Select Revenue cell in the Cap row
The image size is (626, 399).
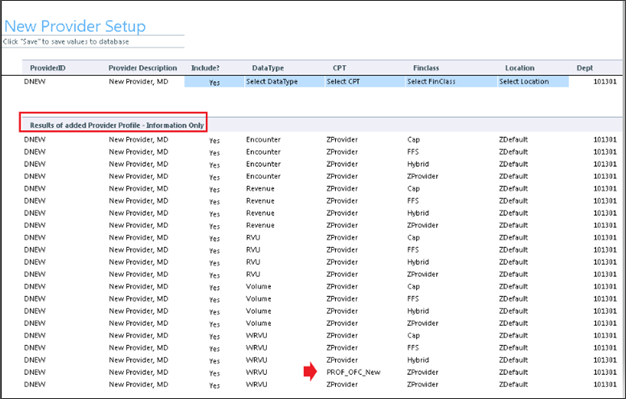coord(260,189)
